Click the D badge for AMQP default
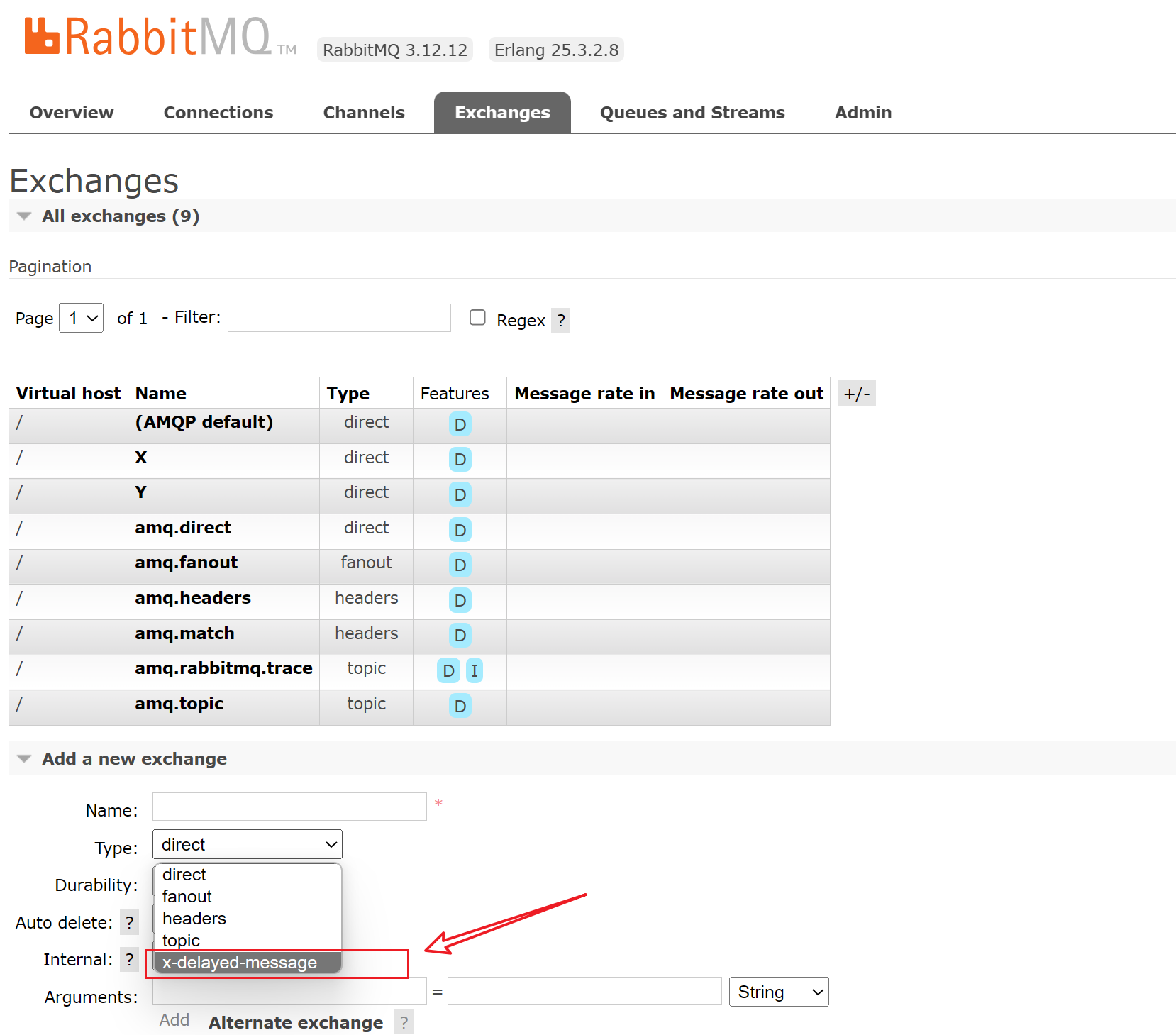1176x1035 pixels. [x=460, y=424]
